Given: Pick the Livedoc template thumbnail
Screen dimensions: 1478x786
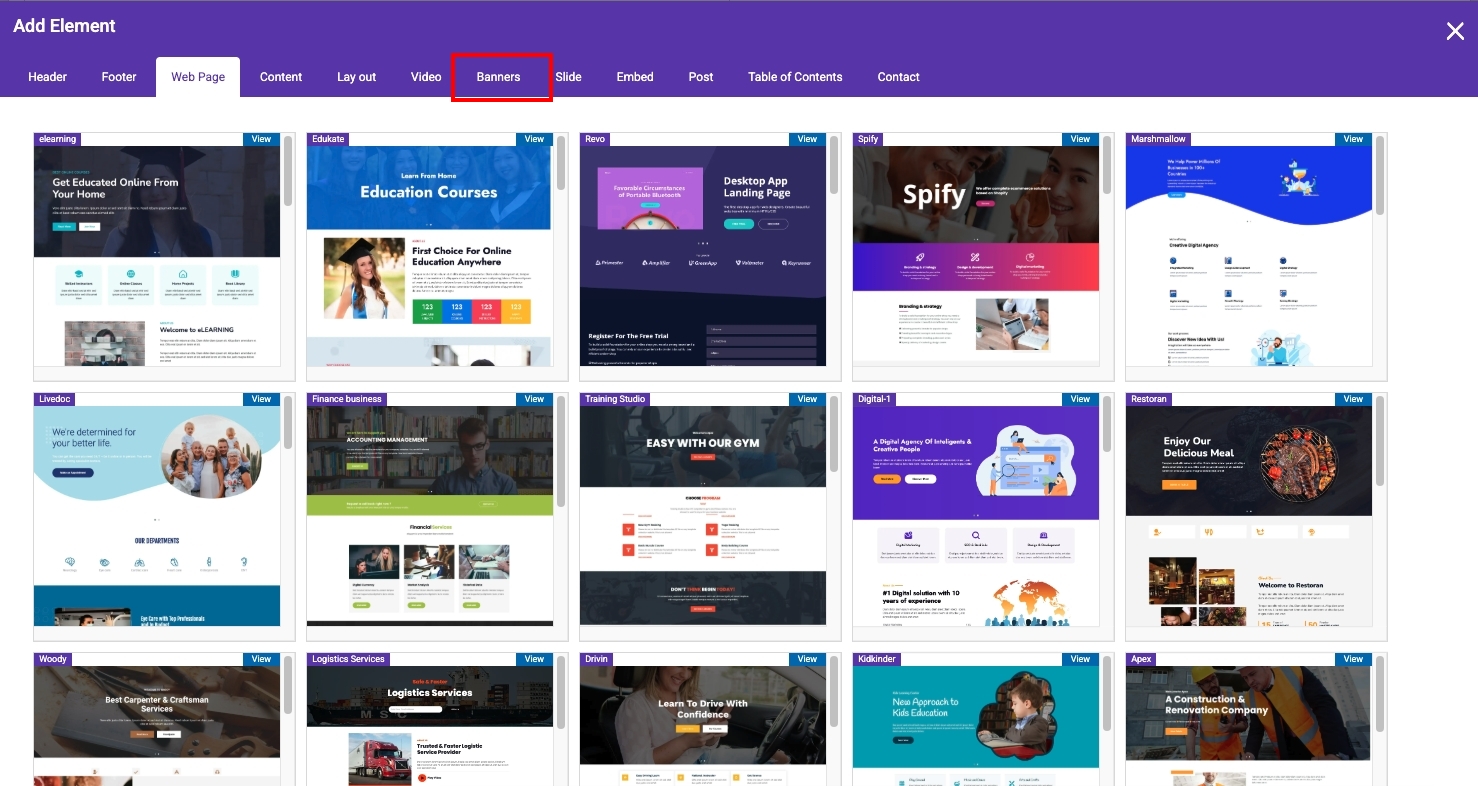Looking at the screenshot, I should (x=157, y=516).
